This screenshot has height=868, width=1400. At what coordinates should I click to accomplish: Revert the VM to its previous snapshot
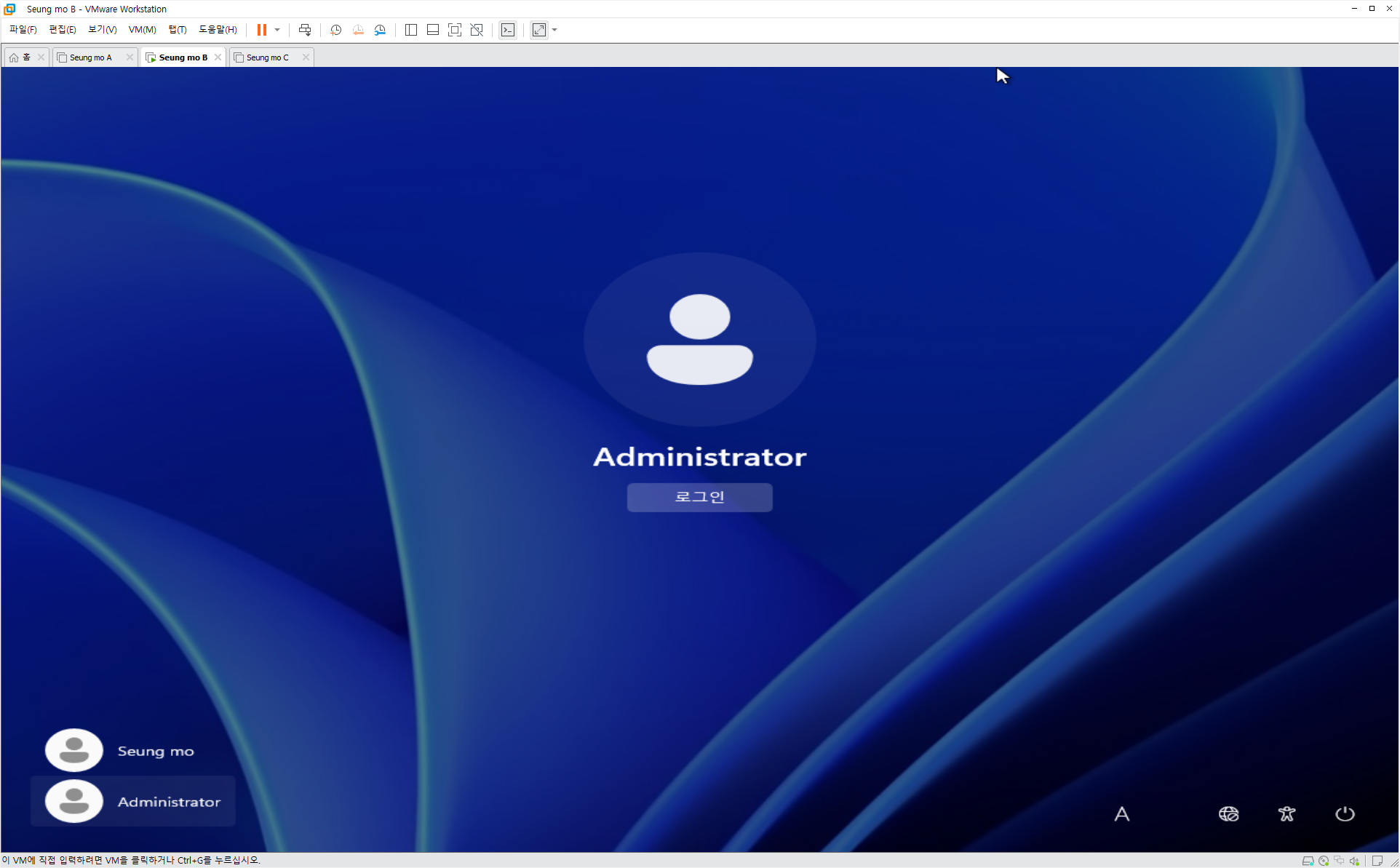(358, 30)
